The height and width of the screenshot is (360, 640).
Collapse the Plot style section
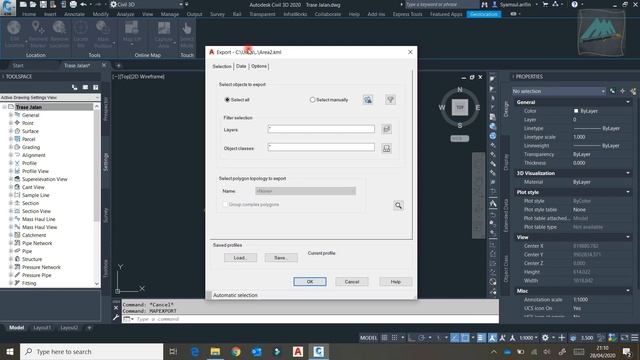[628, 192]
